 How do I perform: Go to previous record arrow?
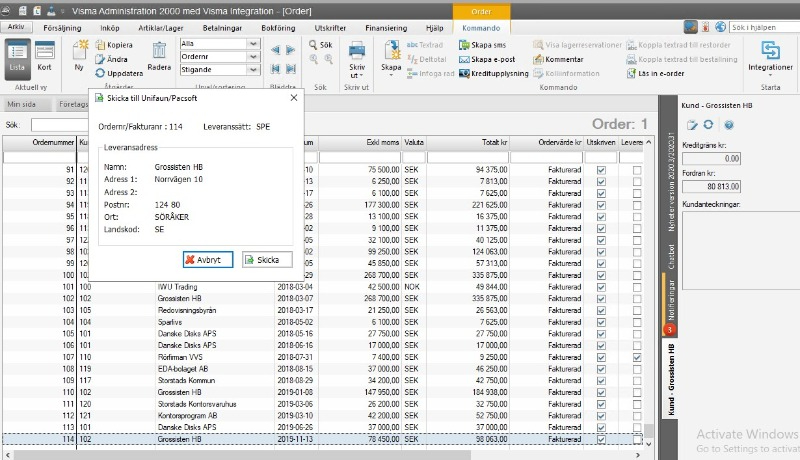[x=276, y=50]
